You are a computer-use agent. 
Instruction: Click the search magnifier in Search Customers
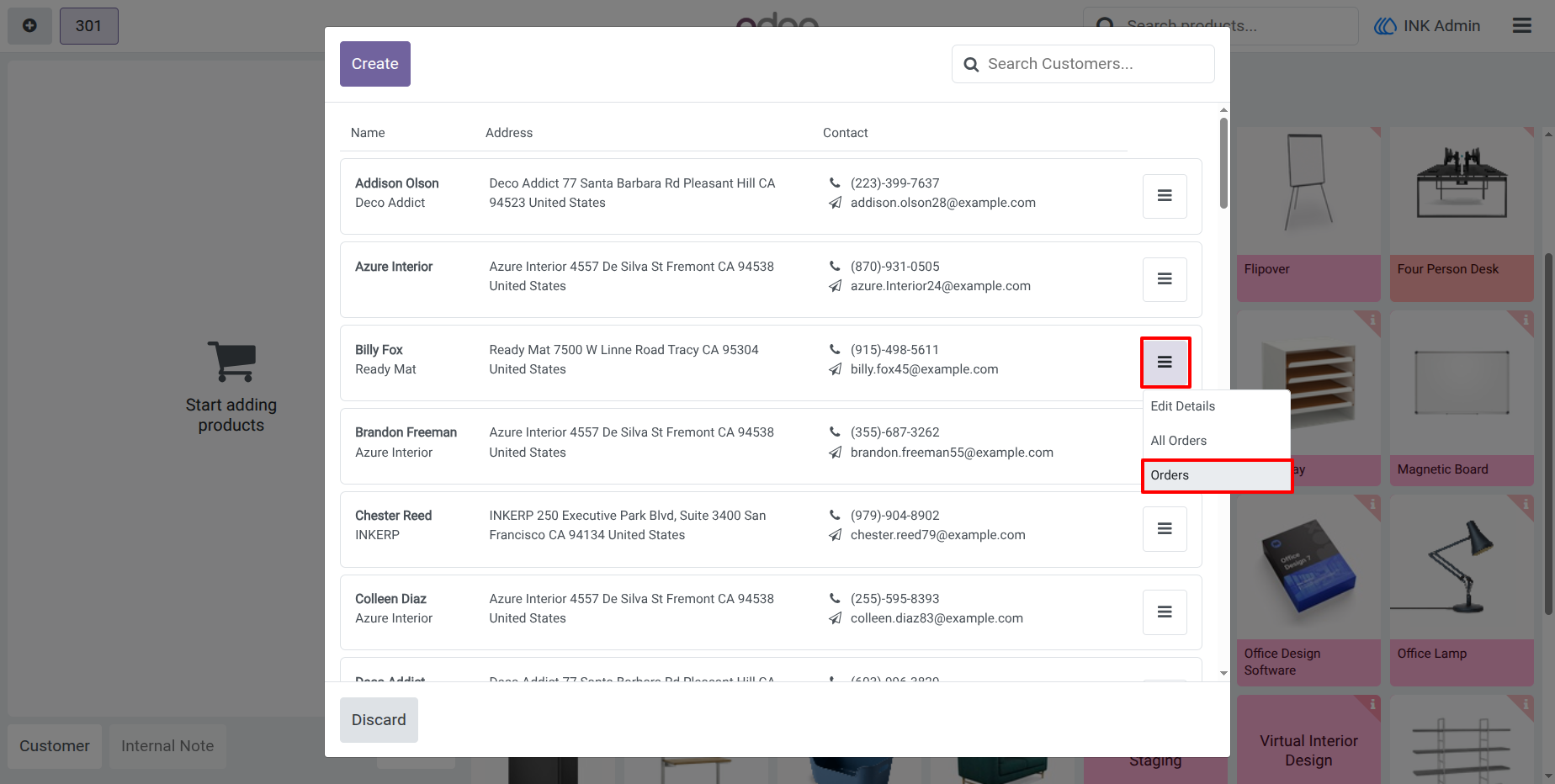click(x=971, y=65)
